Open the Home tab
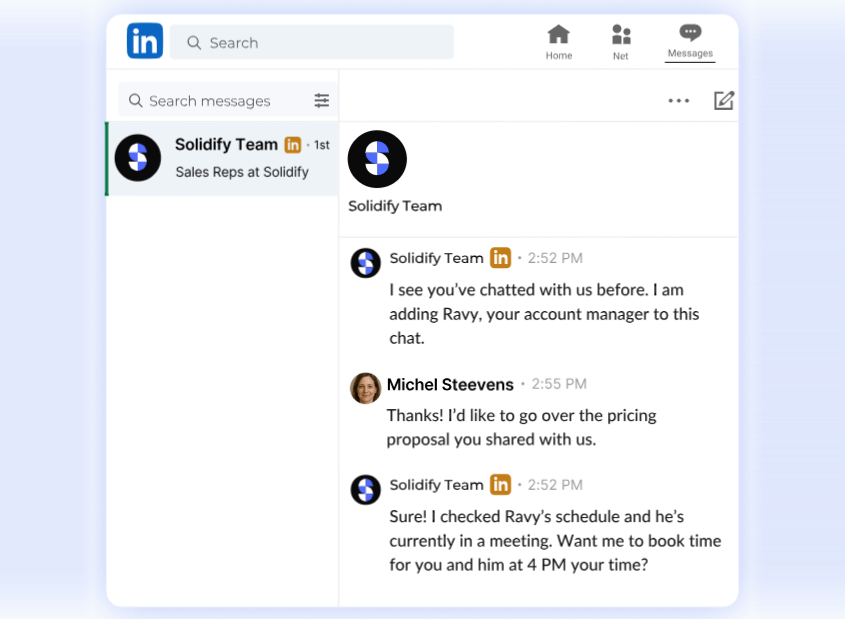 (558, 42)
